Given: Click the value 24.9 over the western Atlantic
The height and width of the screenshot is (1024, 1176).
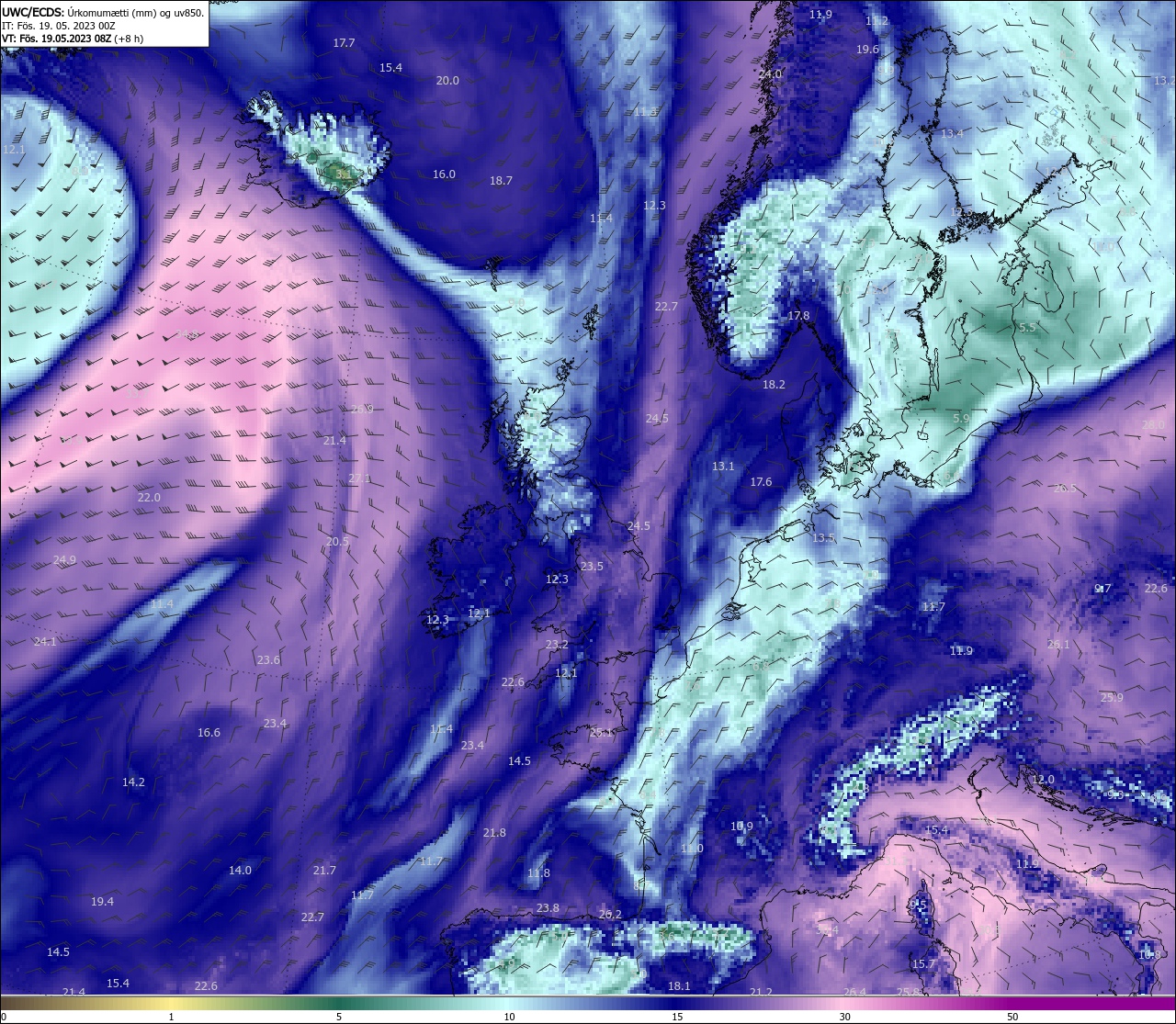Looking at the screenshot, I should pos(64,560).
